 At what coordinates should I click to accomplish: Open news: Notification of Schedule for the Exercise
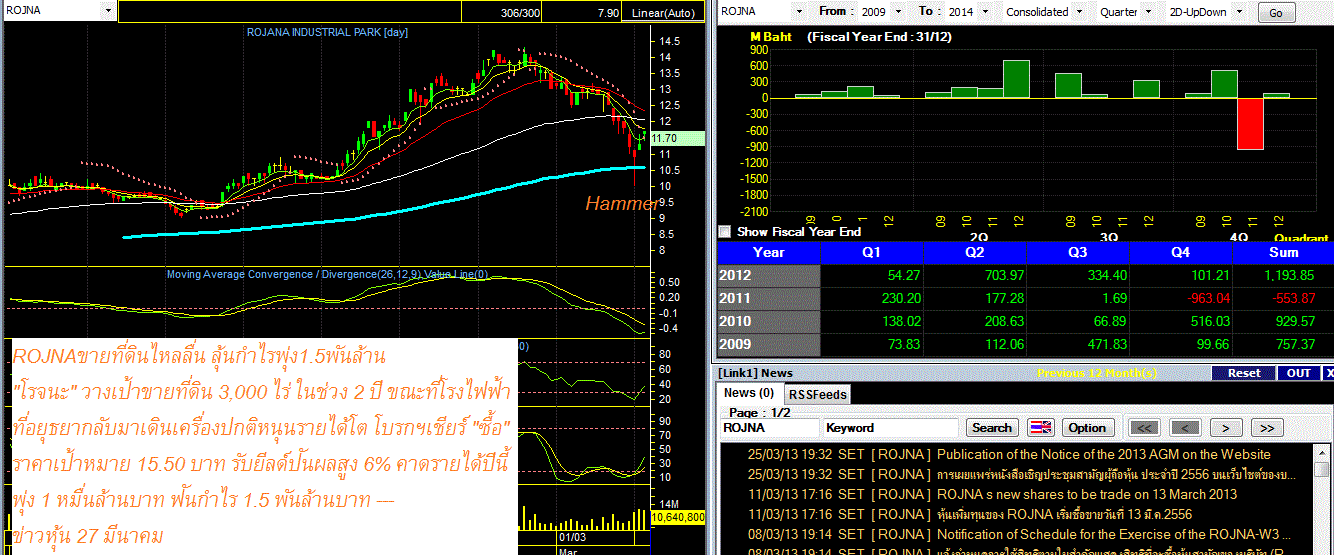coord(1114,534)
